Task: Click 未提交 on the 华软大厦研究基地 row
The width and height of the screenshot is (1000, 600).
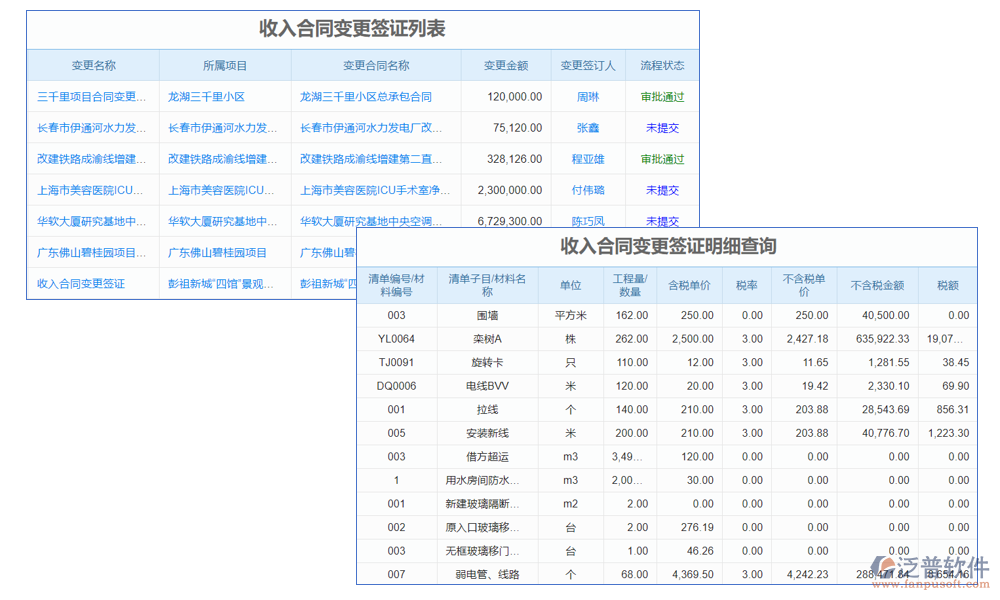Action: (662, 221)
